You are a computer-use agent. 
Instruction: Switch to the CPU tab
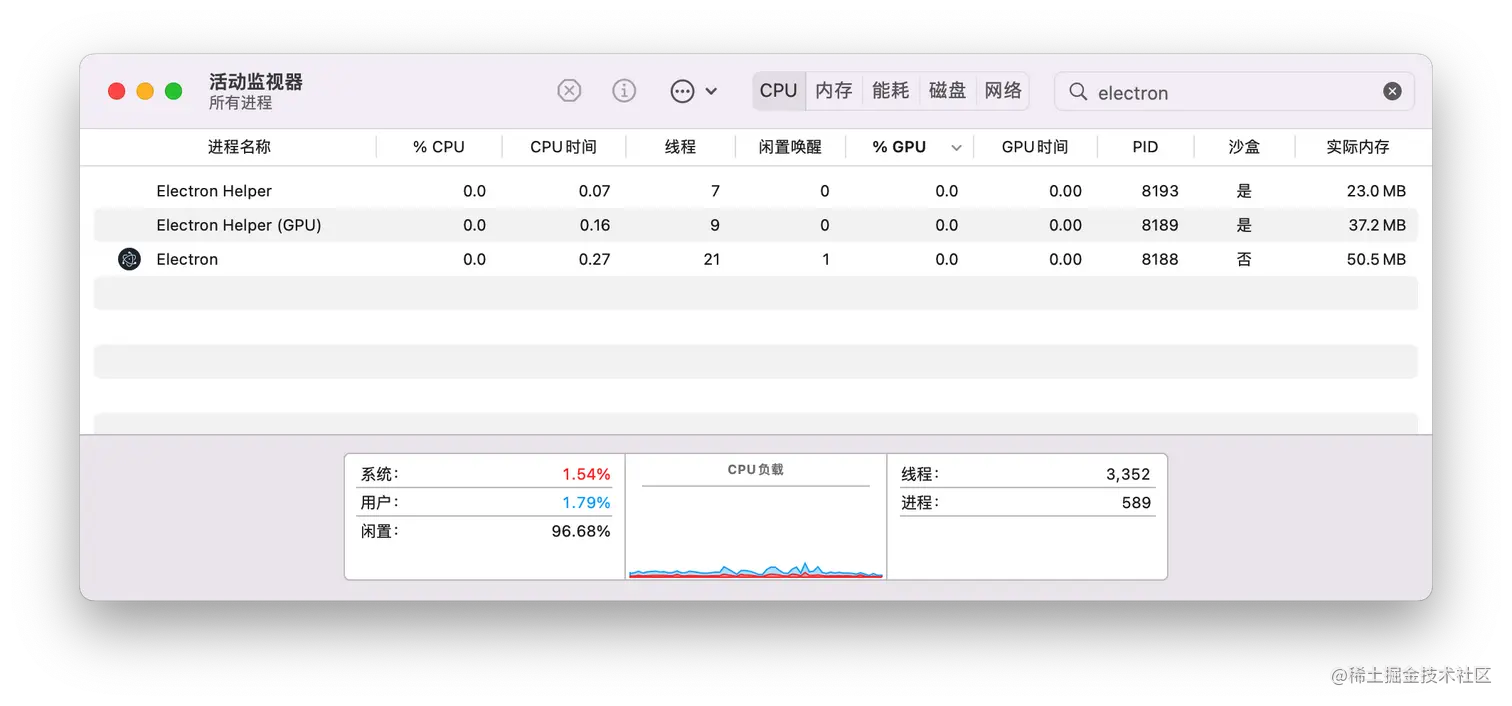point(778,91)
